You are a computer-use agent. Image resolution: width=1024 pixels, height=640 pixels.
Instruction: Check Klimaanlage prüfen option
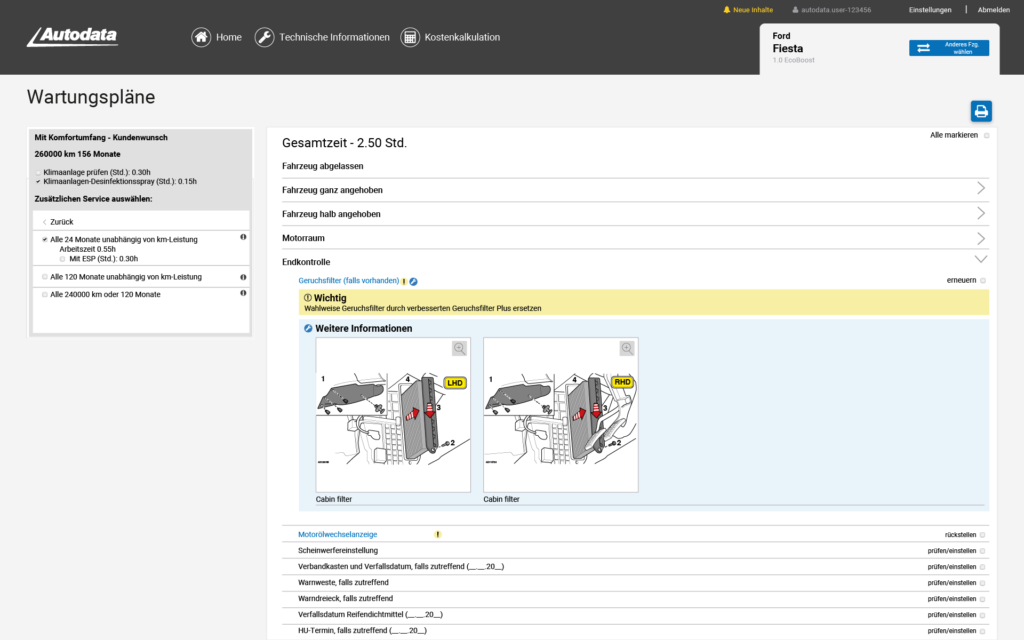[39, 172]
